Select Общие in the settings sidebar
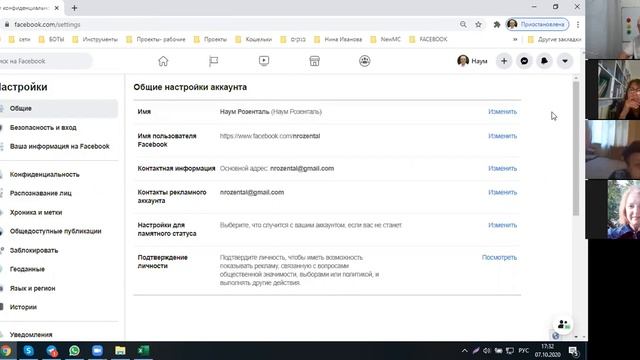This screenshot has height=360, width=640. pyautogui.click(x=59, y=109)
